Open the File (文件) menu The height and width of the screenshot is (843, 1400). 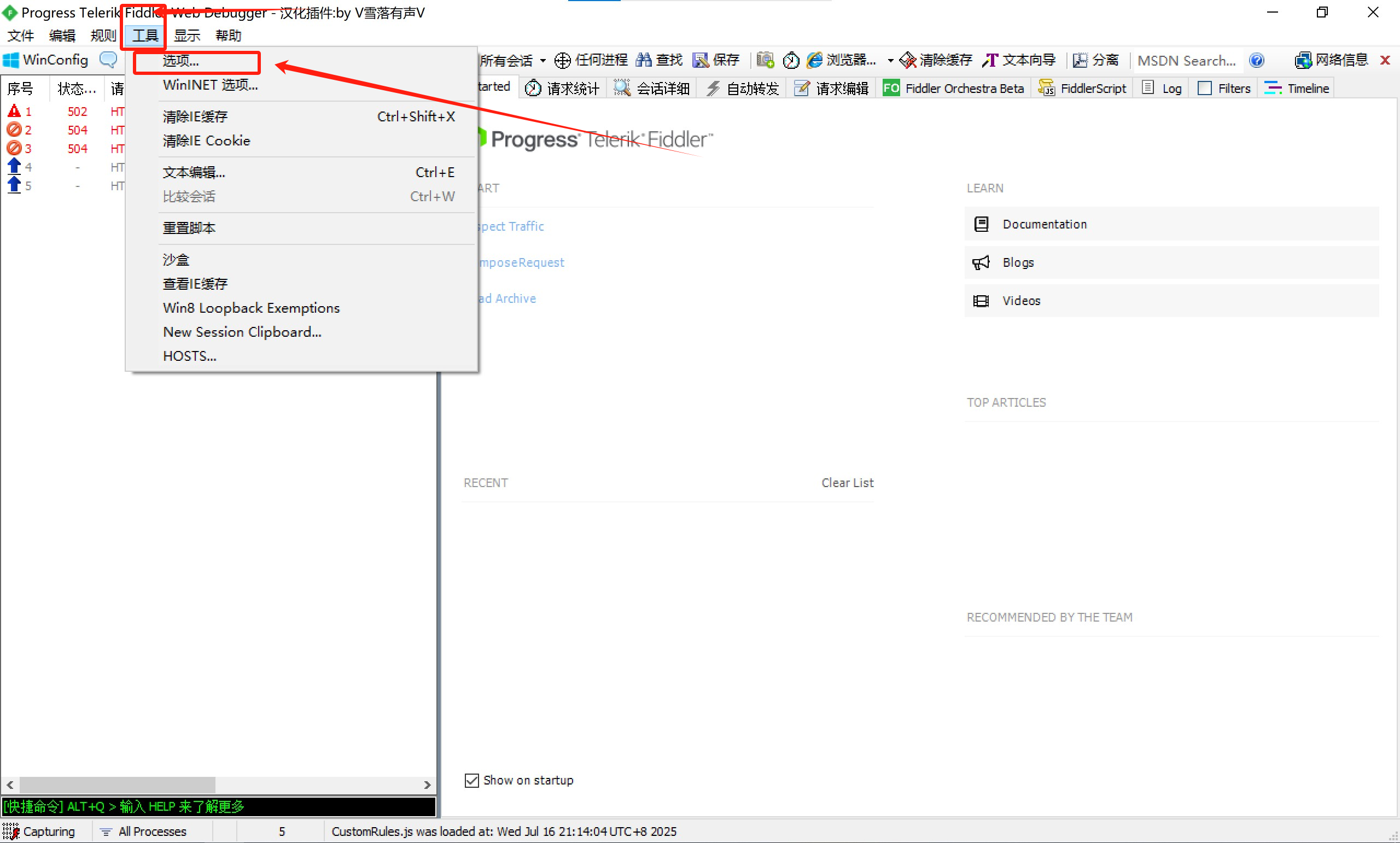pyautogui.click(x=21, y=35)
